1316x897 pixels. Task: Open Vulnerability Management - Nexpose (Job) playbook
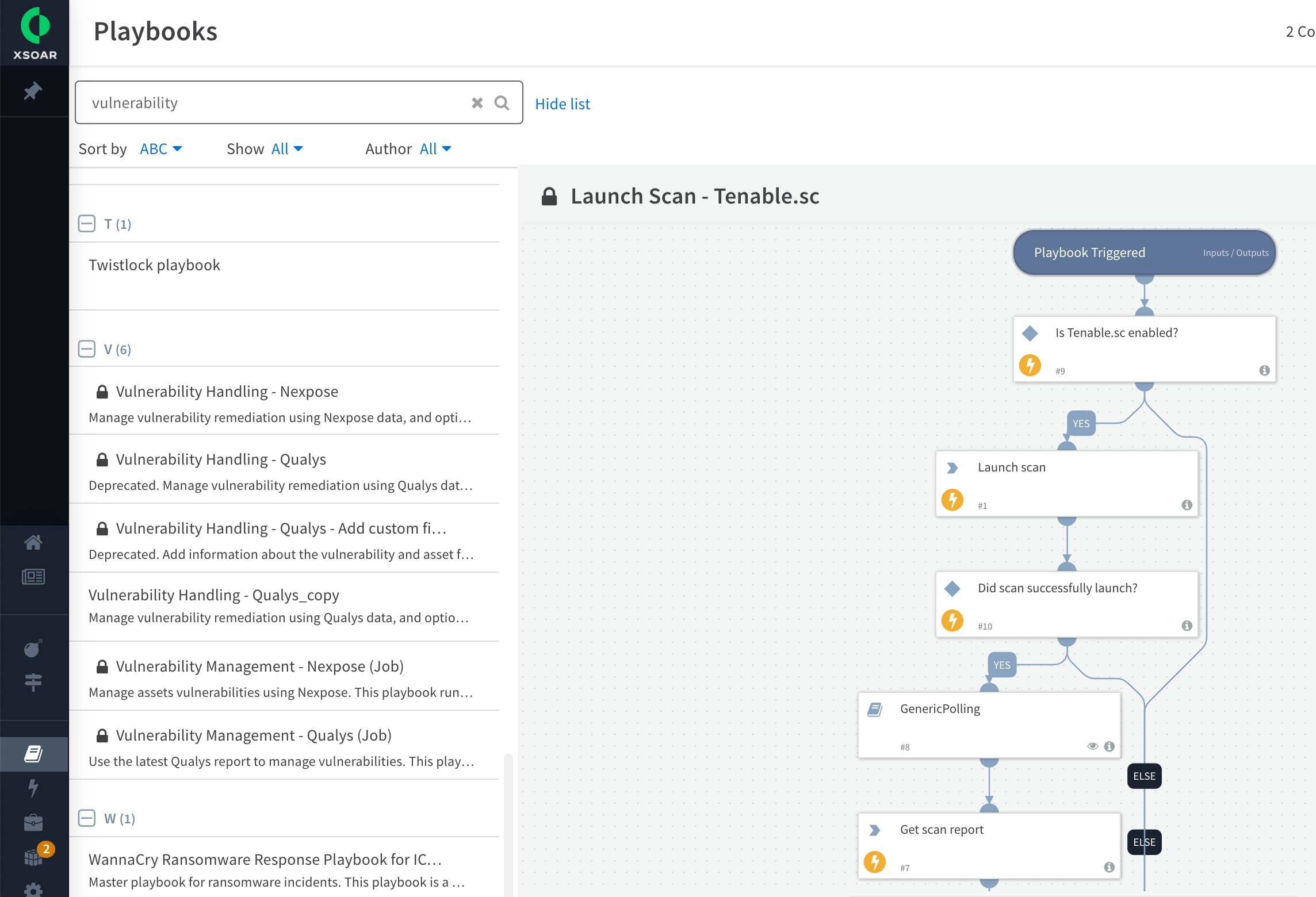pos(284,676)
